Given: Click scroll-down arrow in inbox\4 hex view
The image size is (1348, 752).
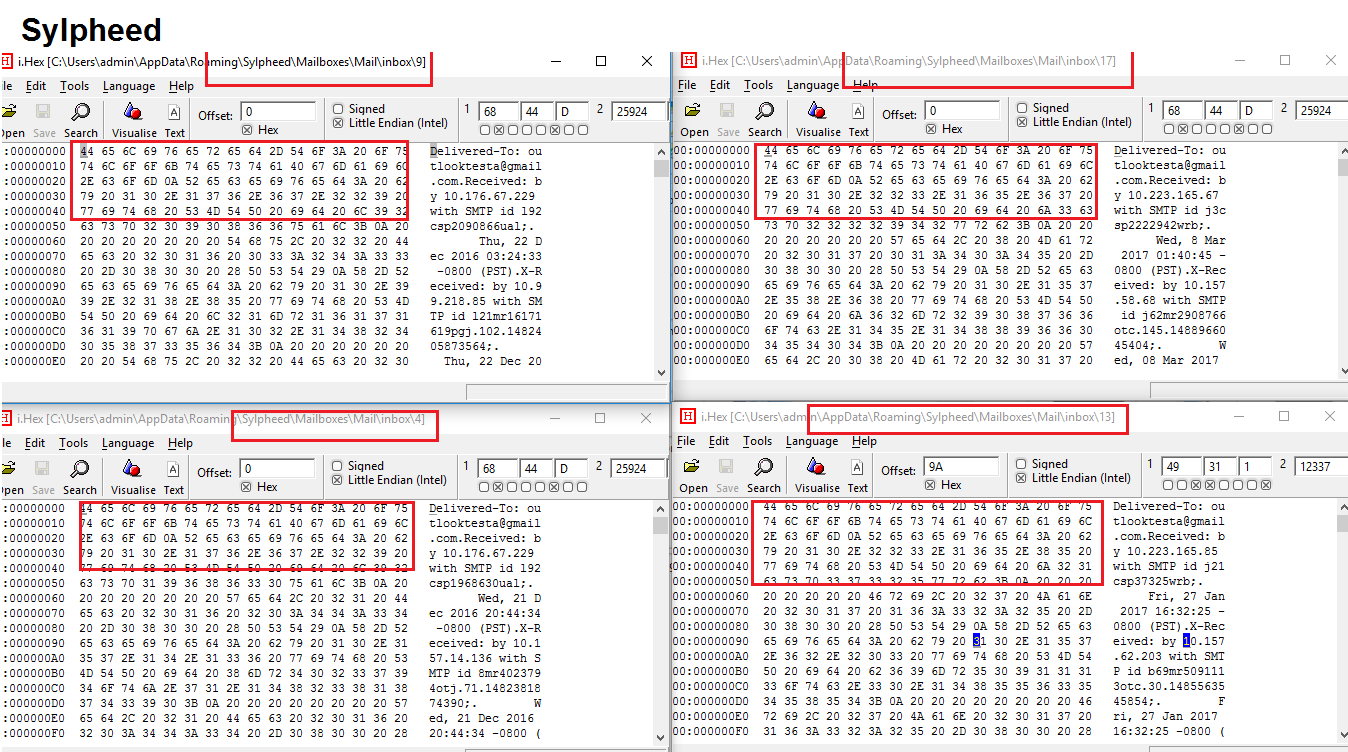Looking at the screenshot, I should [x=660, y=738].
